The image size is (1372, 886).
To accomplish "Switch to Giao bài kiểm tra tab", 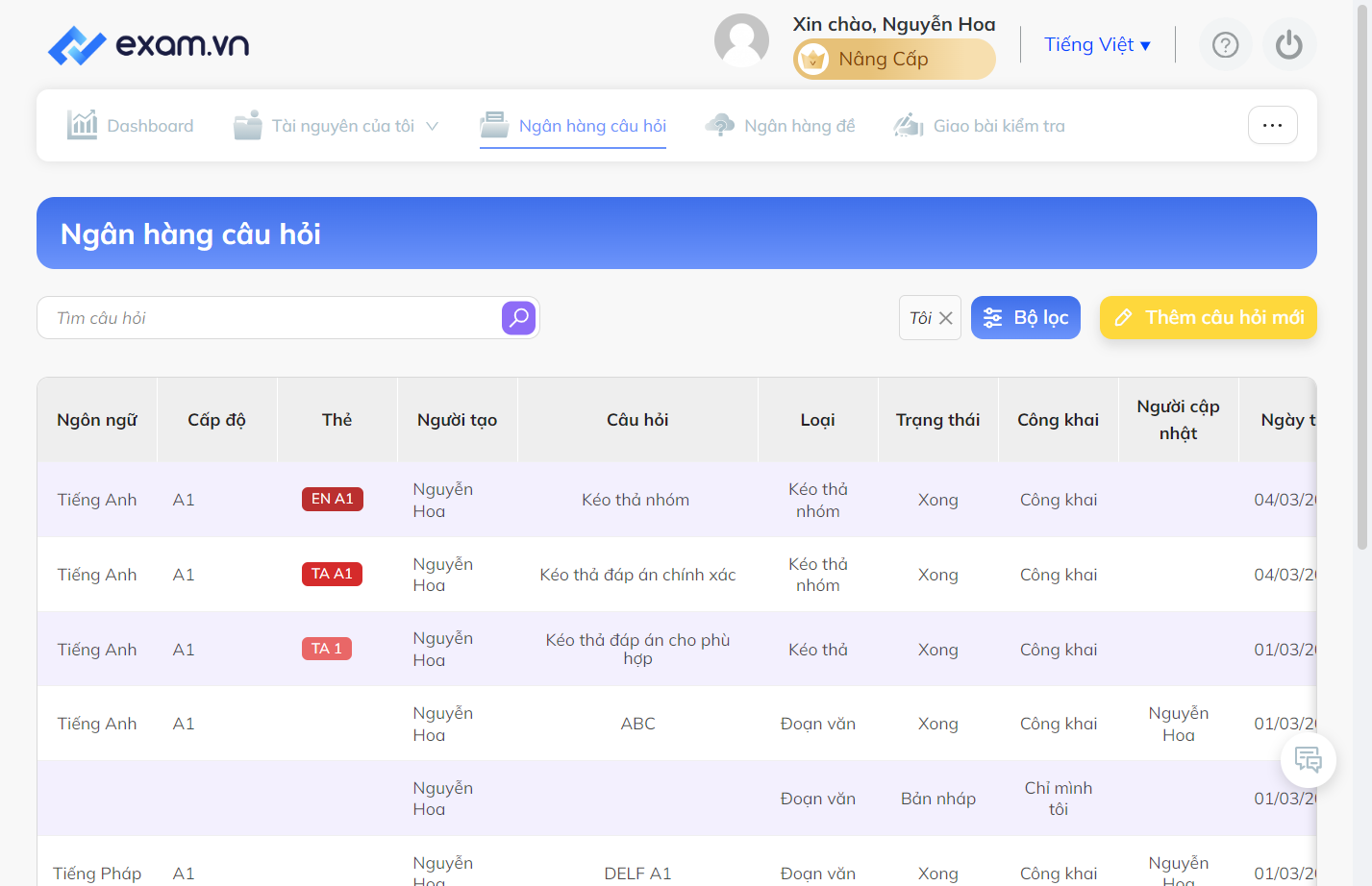I will [979, 126].
